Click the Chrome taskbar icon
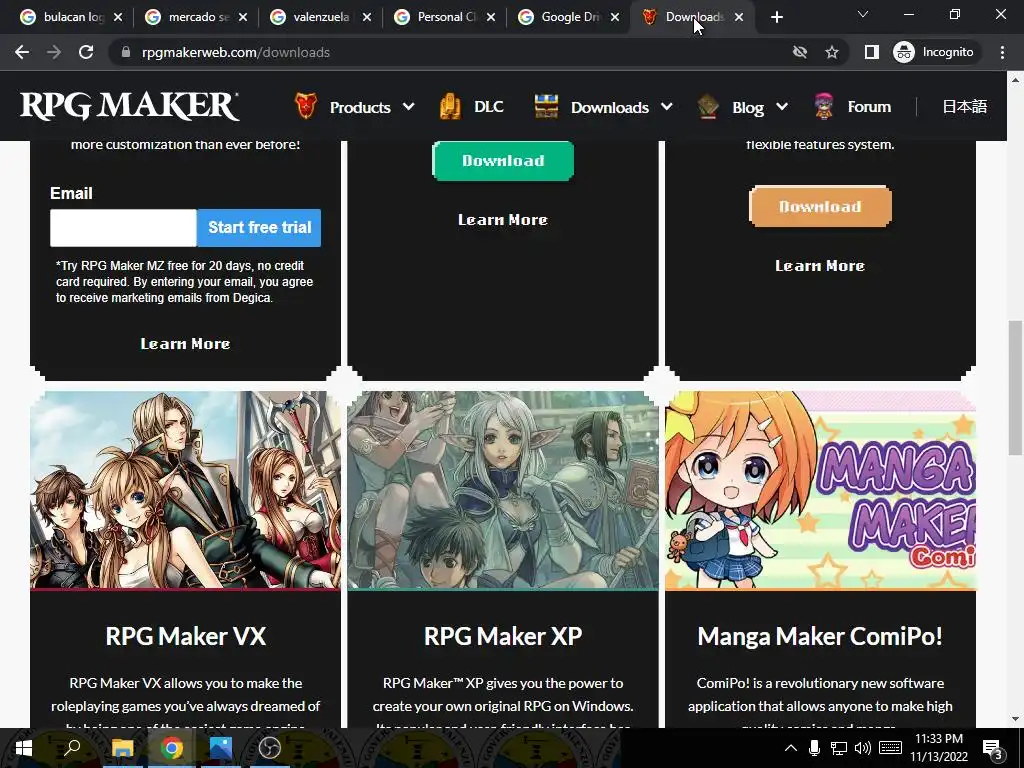This screenshot has width=1024, height=768. pos(172,748)
